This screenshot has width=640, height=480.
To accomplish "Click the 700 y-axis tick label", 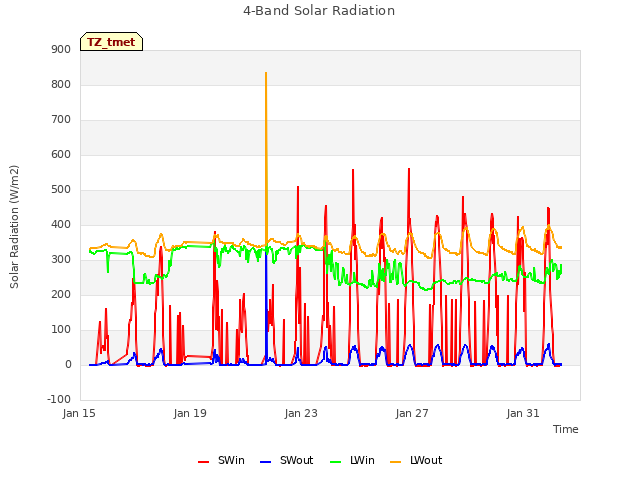I will (61, 120).
